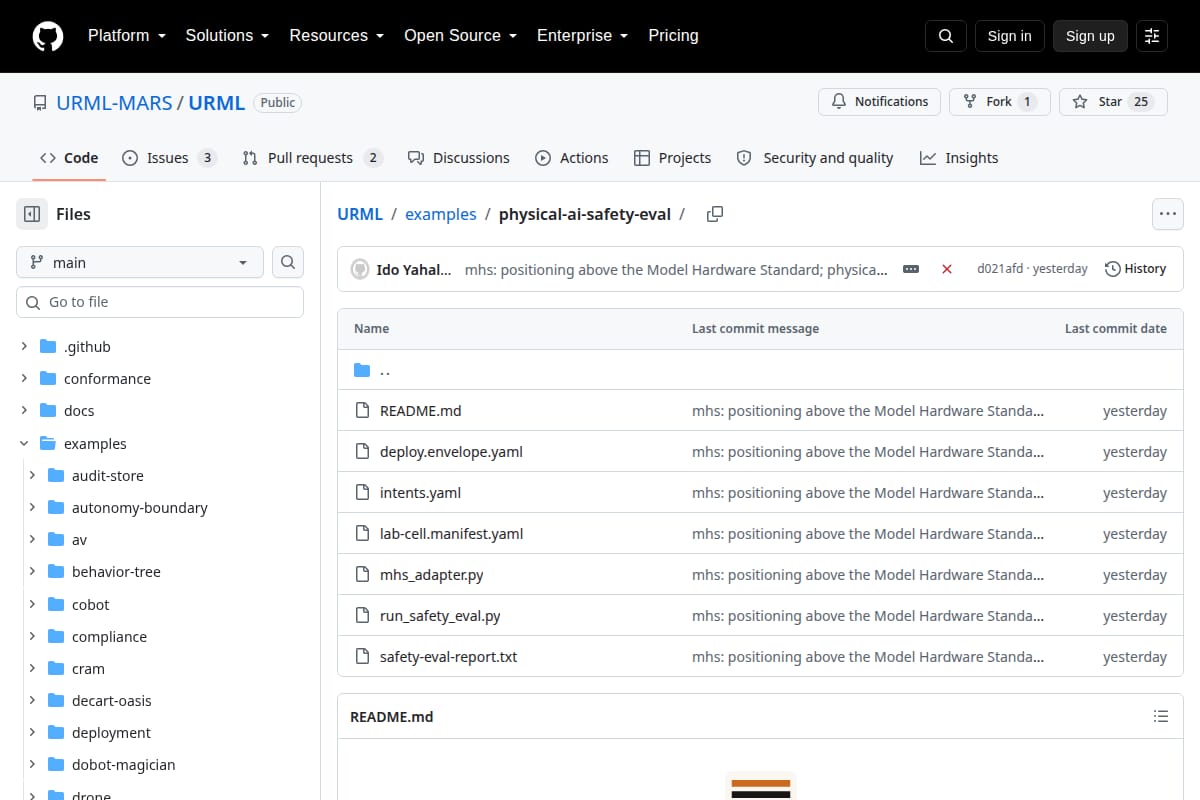Open the Solutions dropdown menu
Image resolution: width=1200 pixels, height=800 pixels.
[227, 36]
